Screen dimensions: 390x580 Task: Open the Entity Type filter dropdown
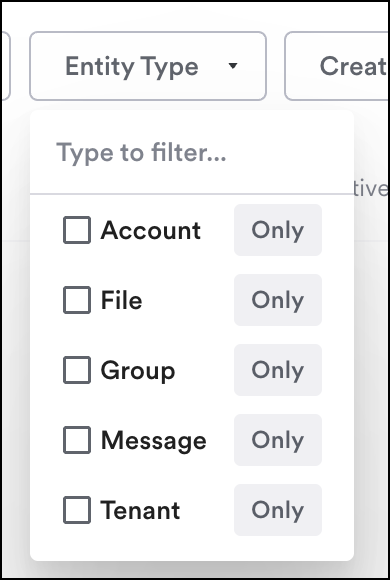click(x=148, y=66)
